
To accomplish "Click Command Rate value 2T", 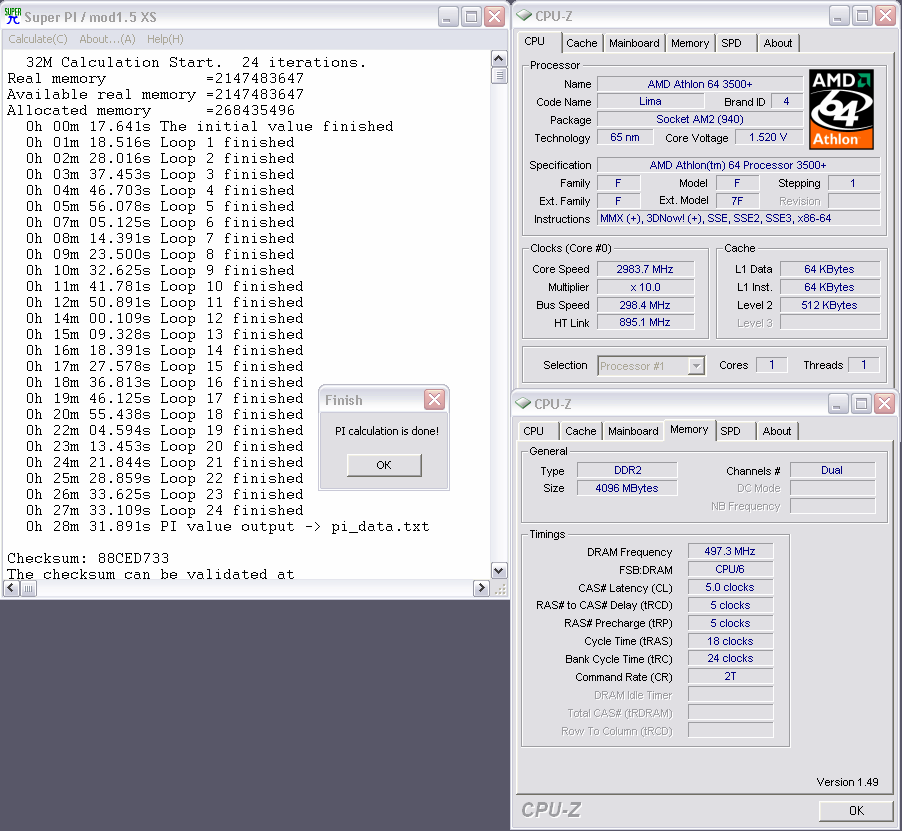I will coord(730,676).
